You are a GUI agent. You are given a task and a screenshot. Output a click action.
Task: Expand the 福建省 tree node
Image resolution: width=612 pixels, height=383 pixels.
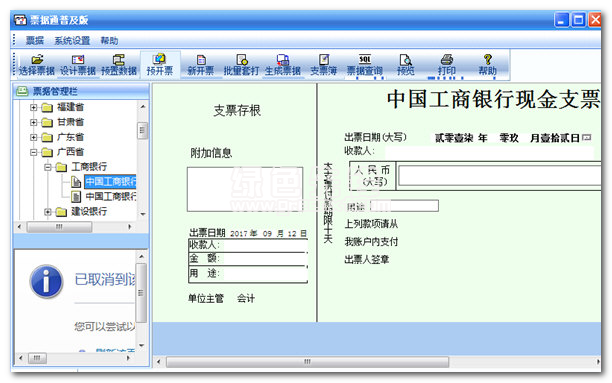pos(34,107)
